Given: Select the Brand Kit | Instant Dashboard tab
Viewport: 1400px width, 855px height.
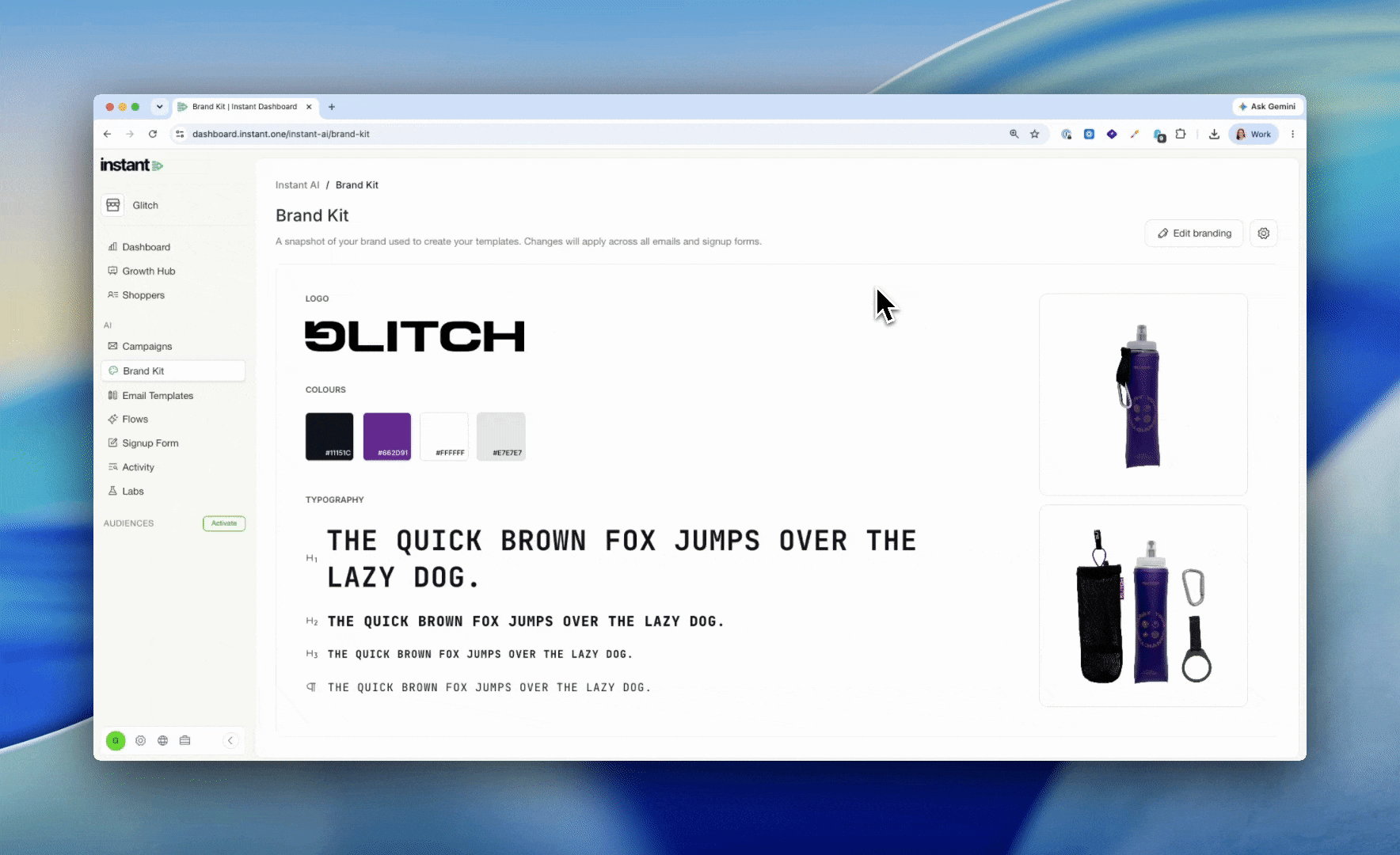Looking at the screenshot, I should [x=245, y=107].
